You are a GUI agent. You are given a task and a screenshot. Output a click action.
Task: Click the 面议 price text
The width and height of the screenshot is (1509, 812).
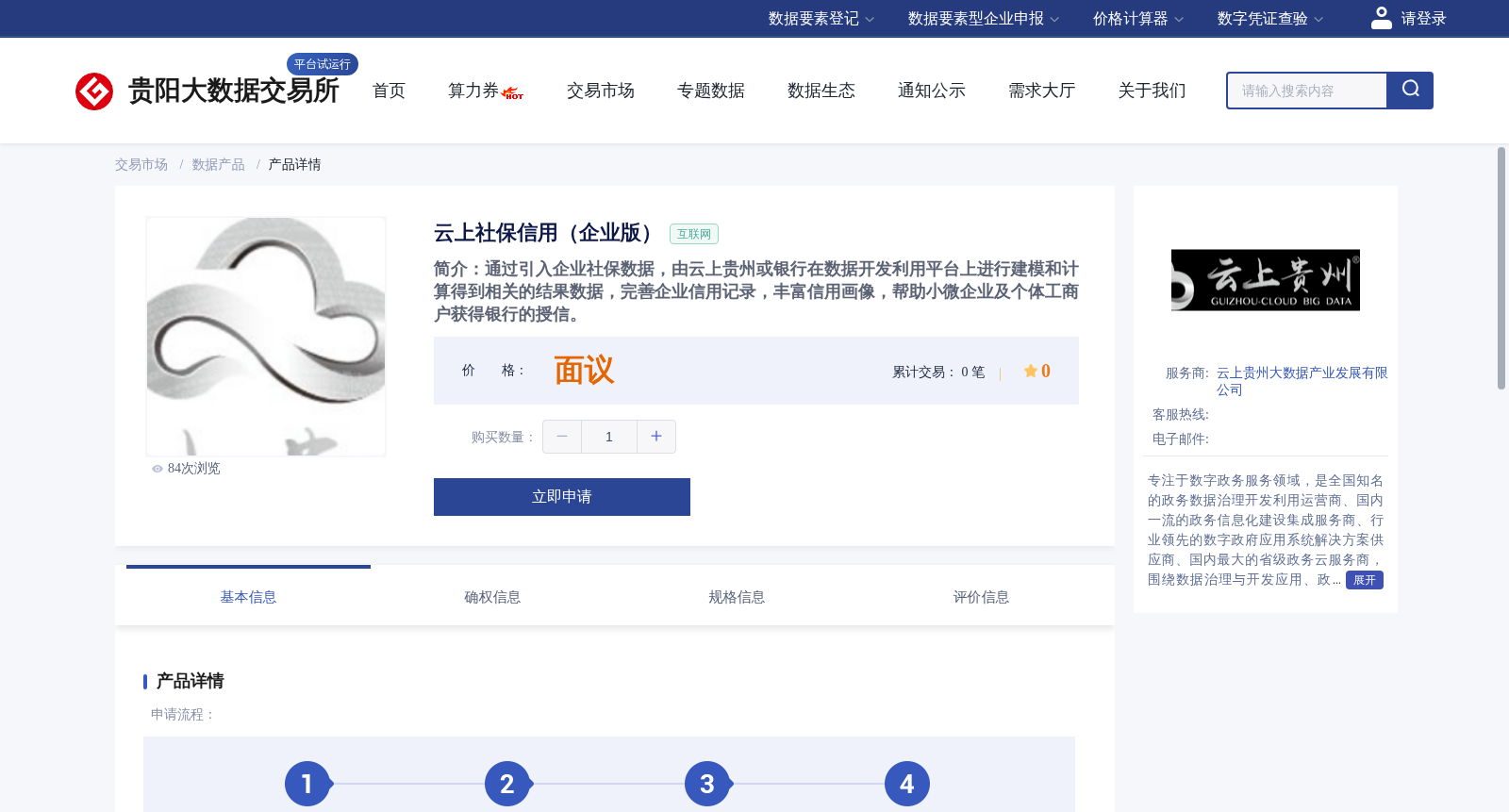[585, 371]
